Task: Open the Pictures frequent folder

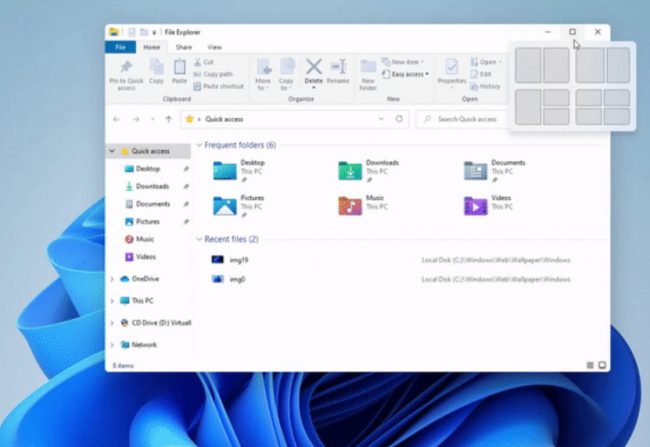Action: point(239,206)
